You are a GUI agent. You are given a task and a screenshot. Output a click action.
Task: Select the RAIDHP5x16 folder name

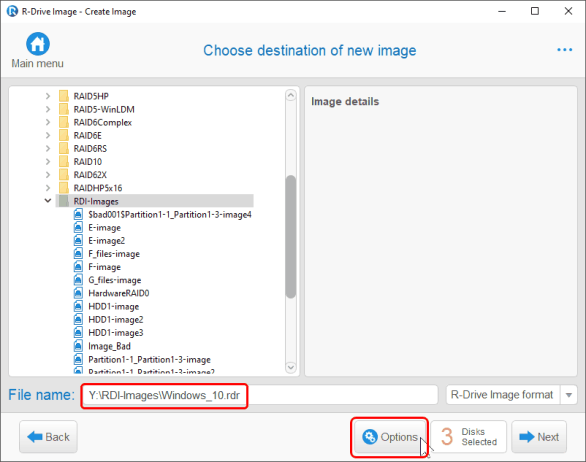point(98,188)
